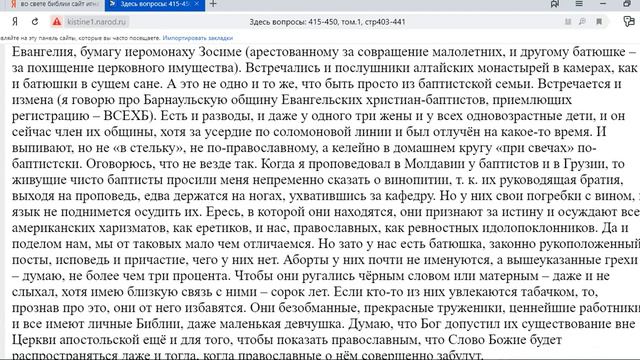
Task: Open the password manager key icon
Action: coord(629,21)
